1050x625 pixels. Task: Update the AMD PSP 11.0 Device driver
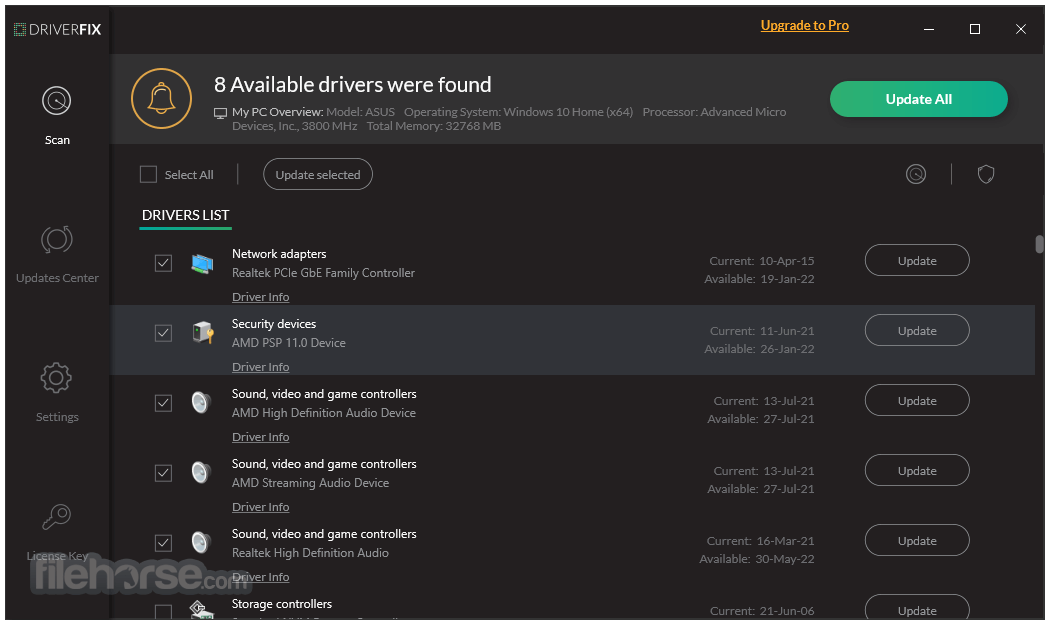[917, 330]
